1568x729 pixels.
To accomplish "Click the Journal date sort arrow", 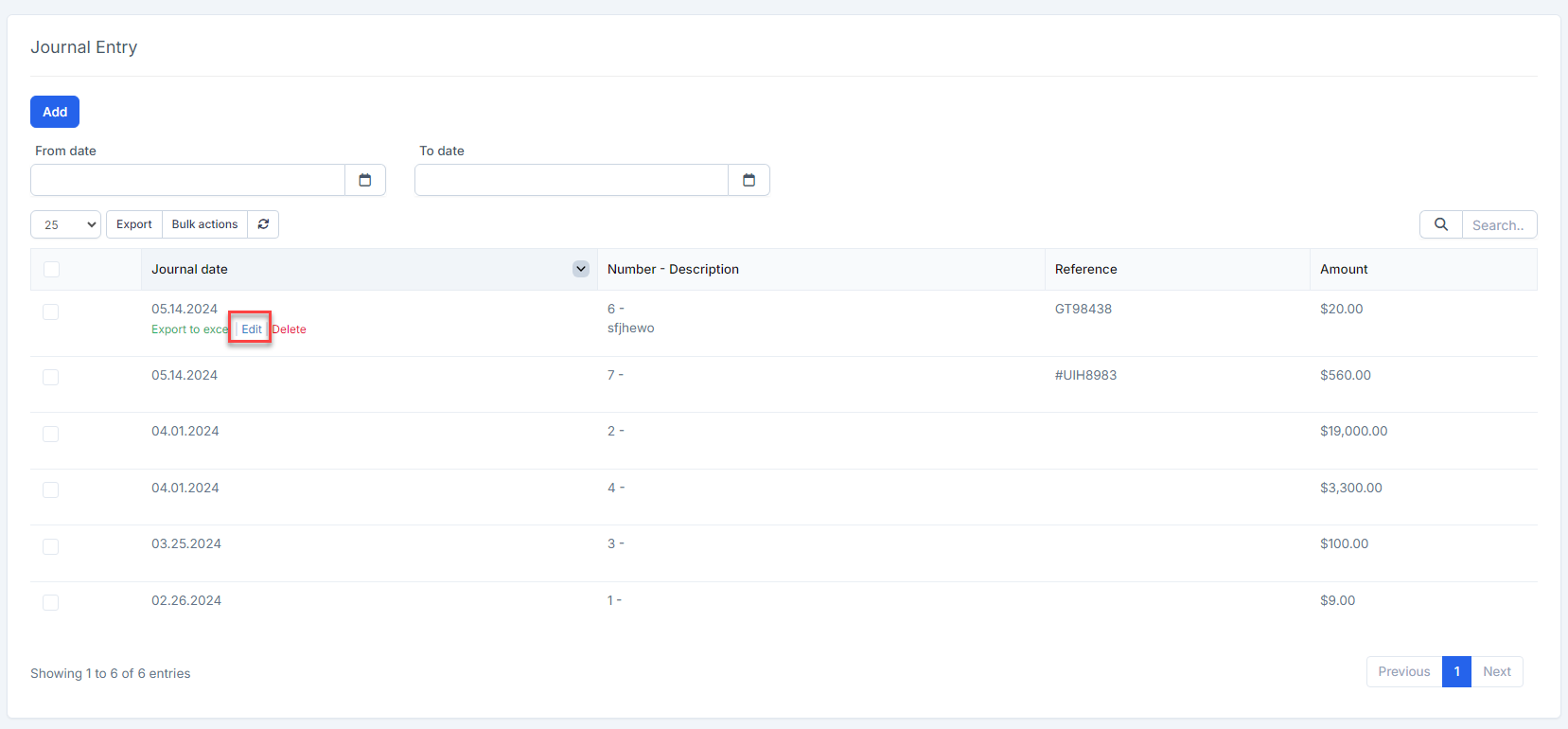I will [x=581, y=269].
